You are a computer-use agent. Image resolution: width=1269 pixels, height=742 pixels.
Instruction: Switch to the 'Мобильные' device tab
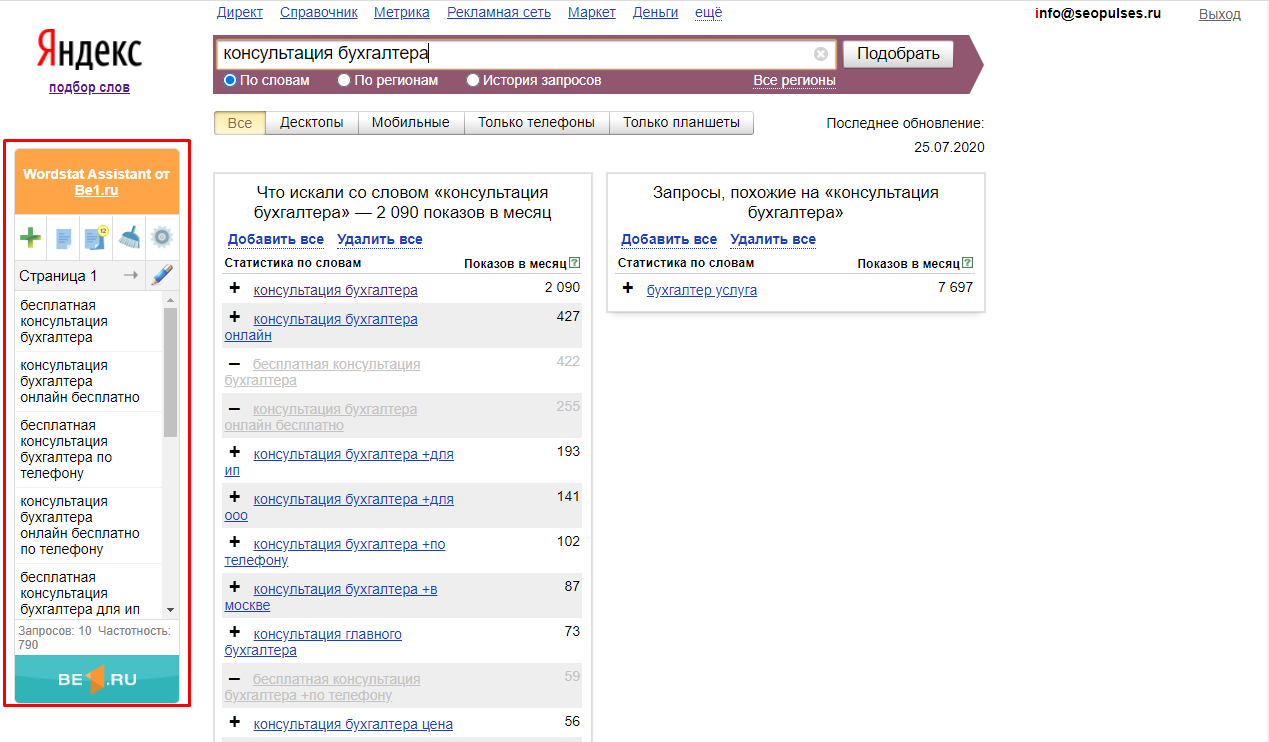tap(410, 122)
